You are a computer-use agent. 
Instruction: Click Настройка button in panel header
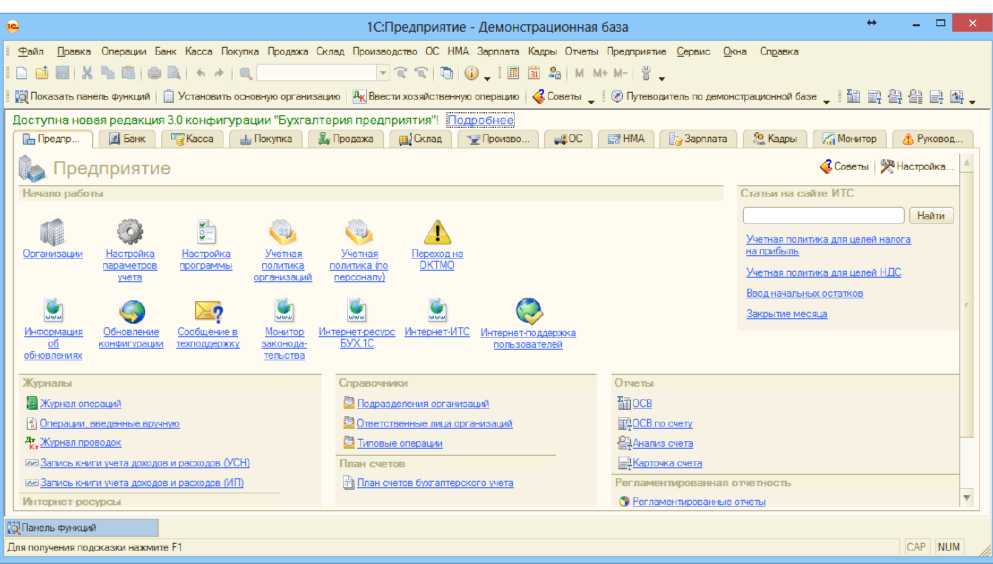click(x=916, y=166)
